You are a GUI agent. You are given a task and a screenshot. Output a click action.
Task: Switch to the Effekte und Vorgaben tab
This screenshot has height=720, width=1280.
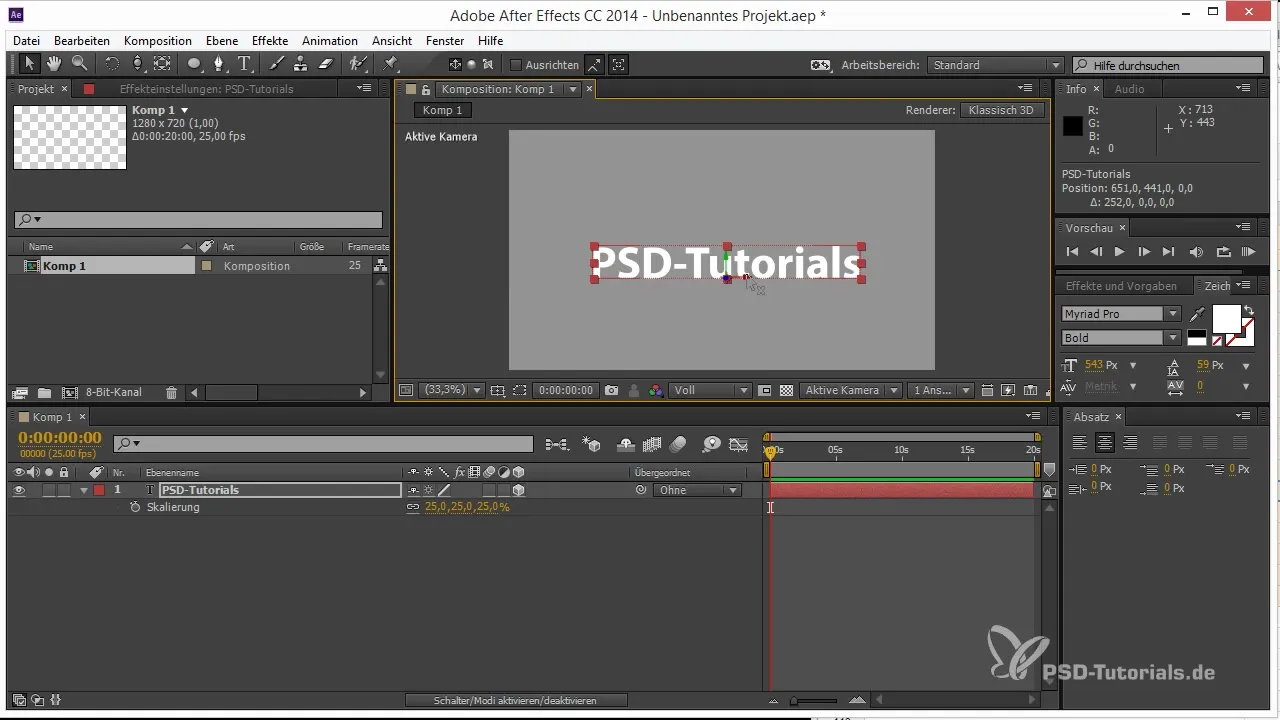[x=1121, y=286]
